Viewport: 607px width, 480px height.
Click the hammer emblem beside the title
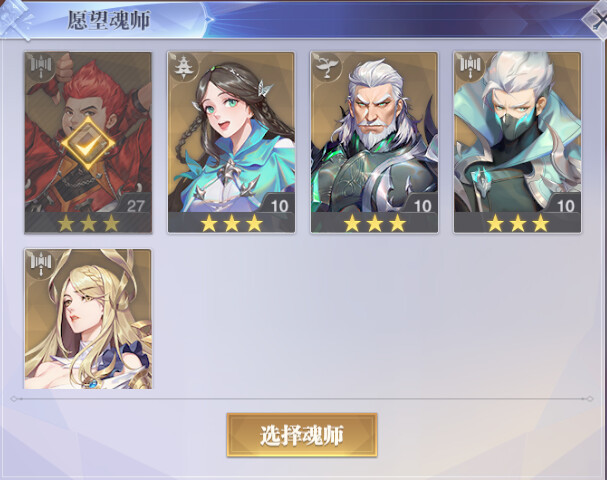[x=16, y=19]
